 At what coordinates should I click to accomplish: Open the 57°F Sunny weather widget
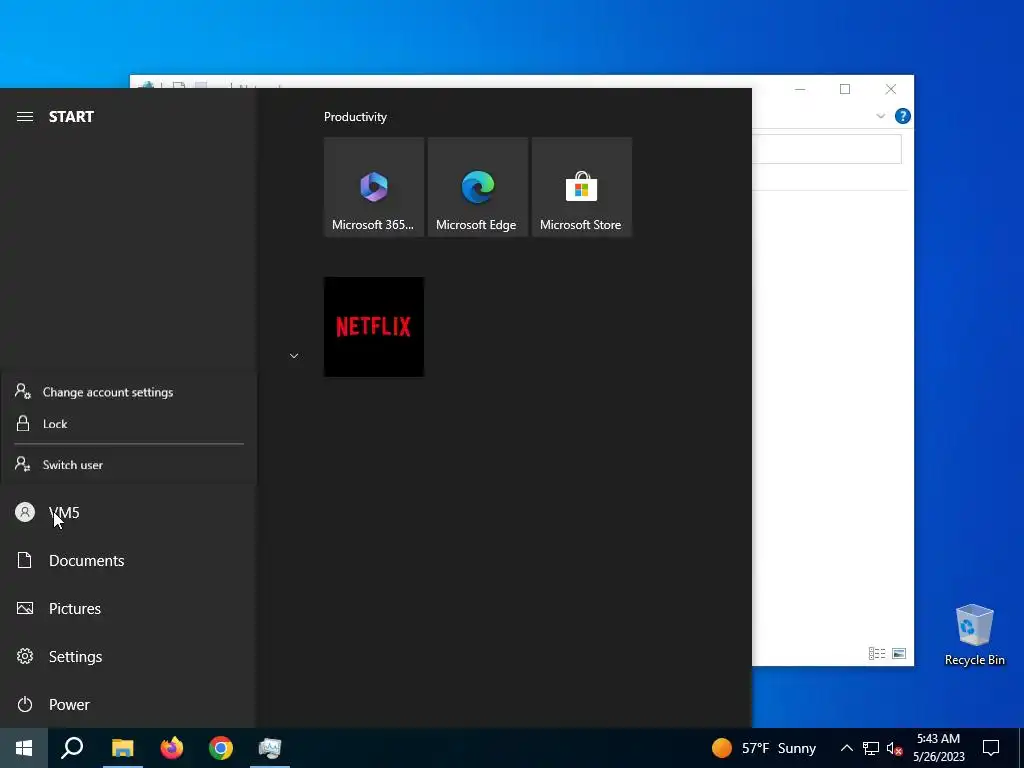click(764, 748)
